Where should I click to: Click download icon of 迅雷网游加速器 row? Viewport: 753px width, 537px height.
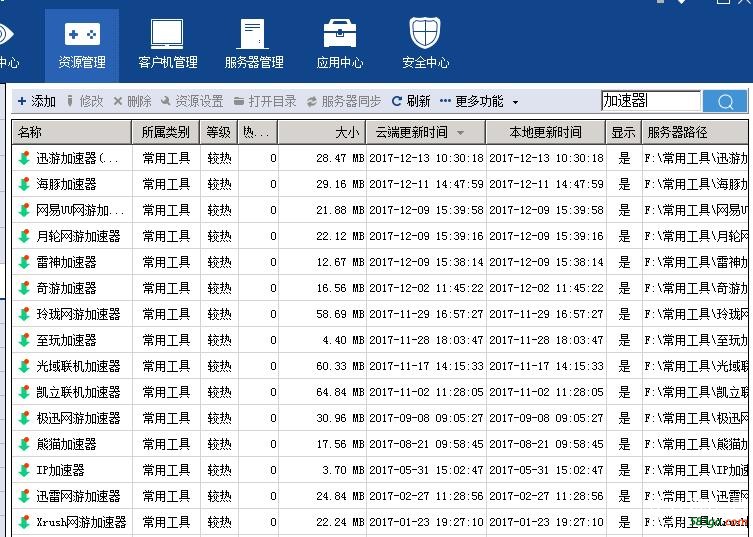(24, 496)
